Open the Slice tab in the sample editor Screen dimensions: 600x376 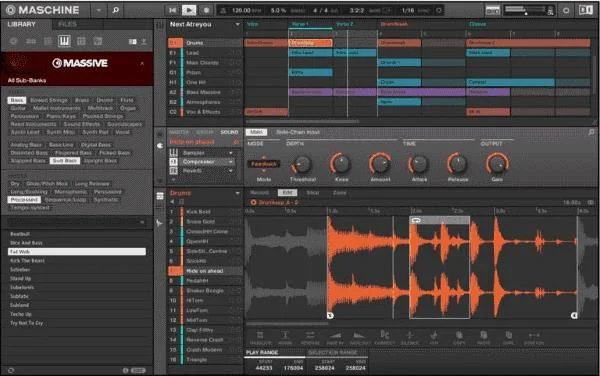pos(313,193)
